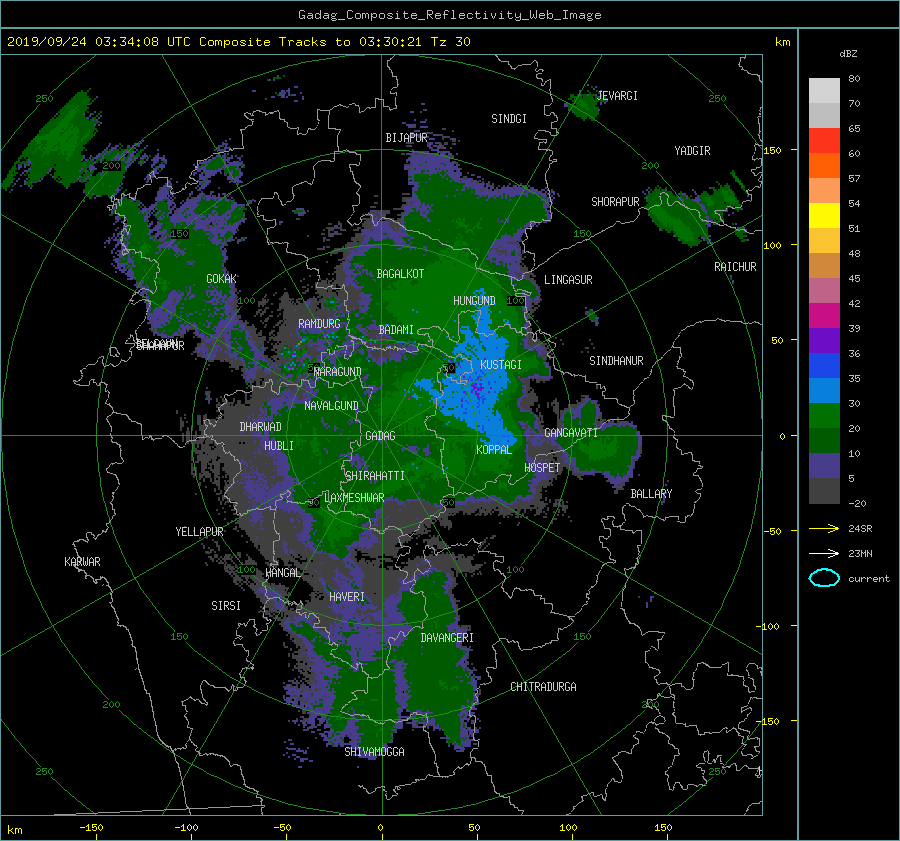
Task: Click the KOPPAL town label
Action: tap(494, 450)
